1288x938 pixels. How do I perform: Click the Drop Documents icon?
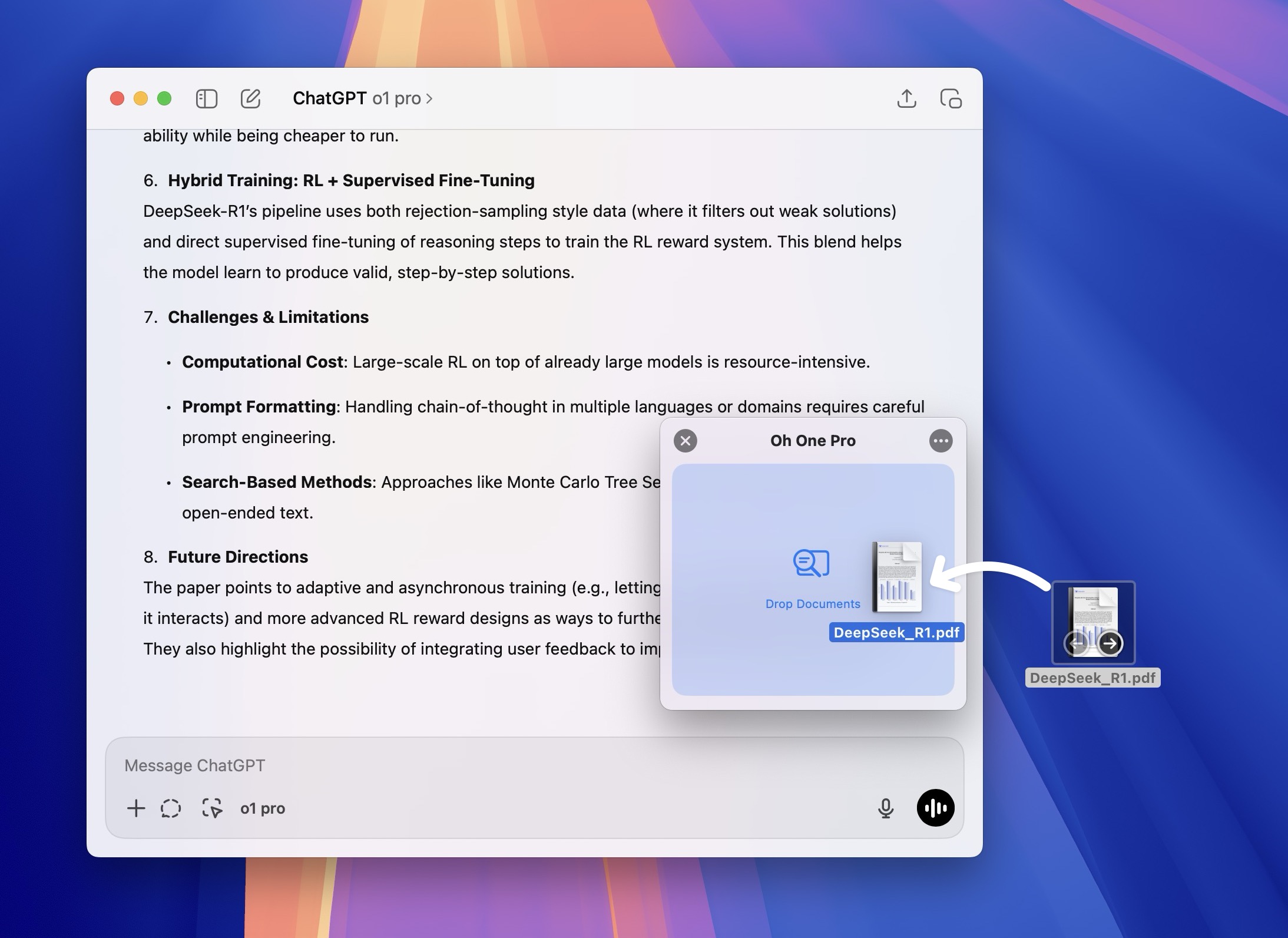(812, 563)
